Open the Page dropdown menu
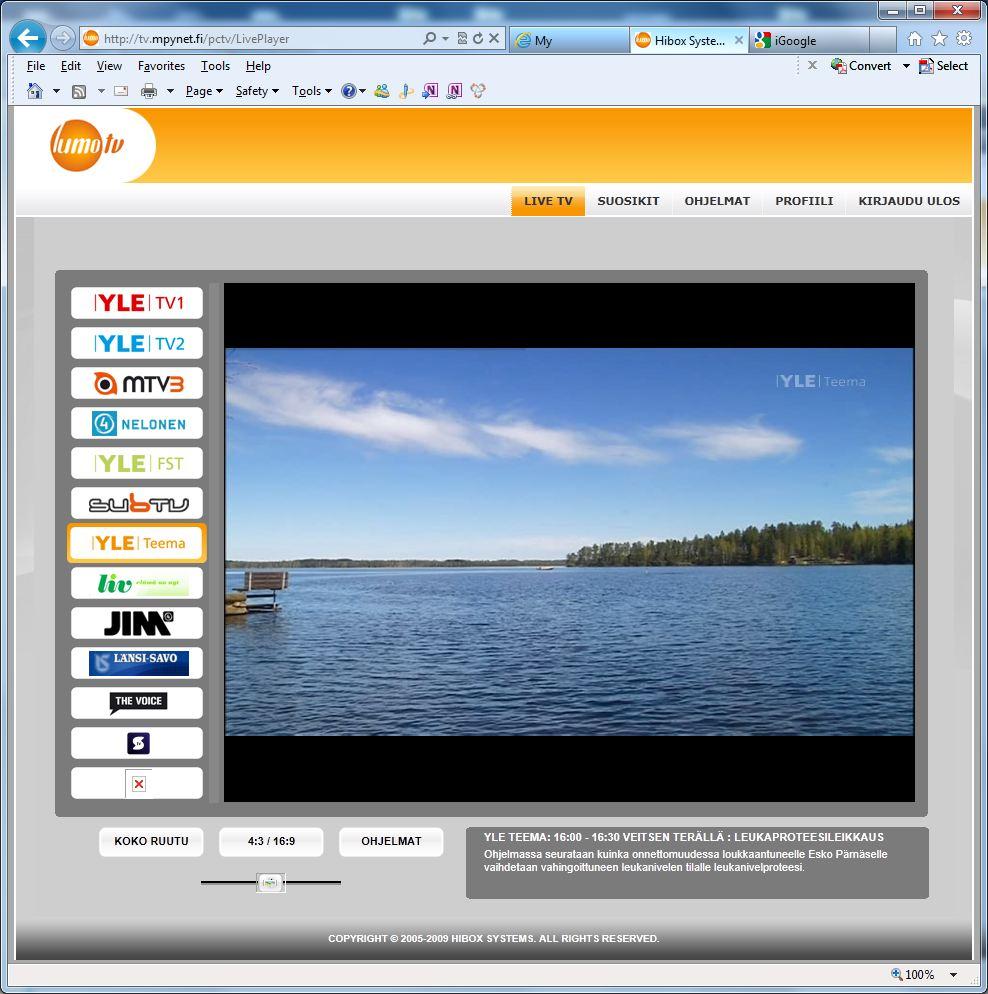The width and height of the screenshot is (988, 994). tap(204, 91)
